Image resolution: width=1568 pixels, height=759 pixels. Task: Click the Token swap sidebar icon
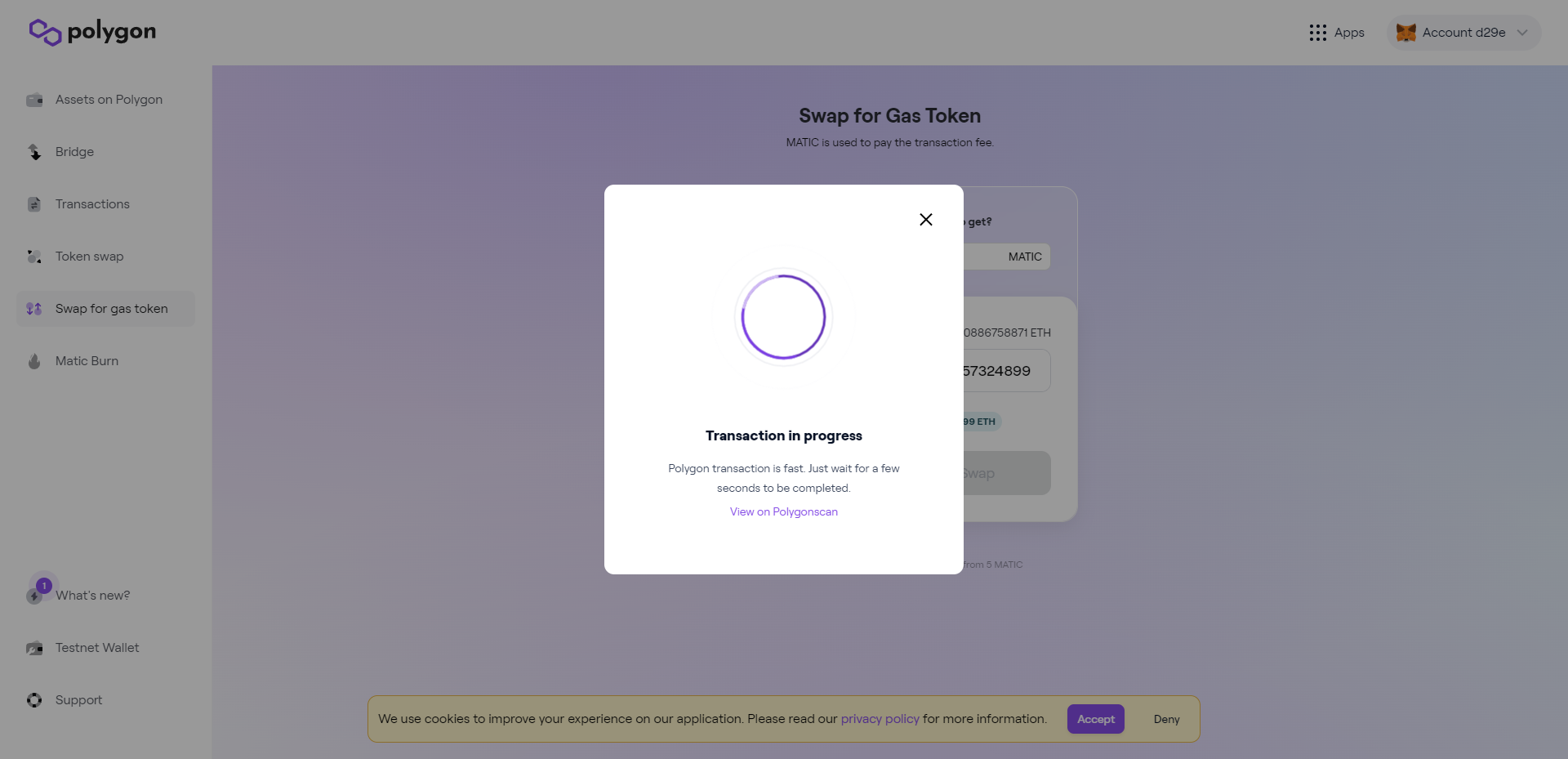coord(34,257)
